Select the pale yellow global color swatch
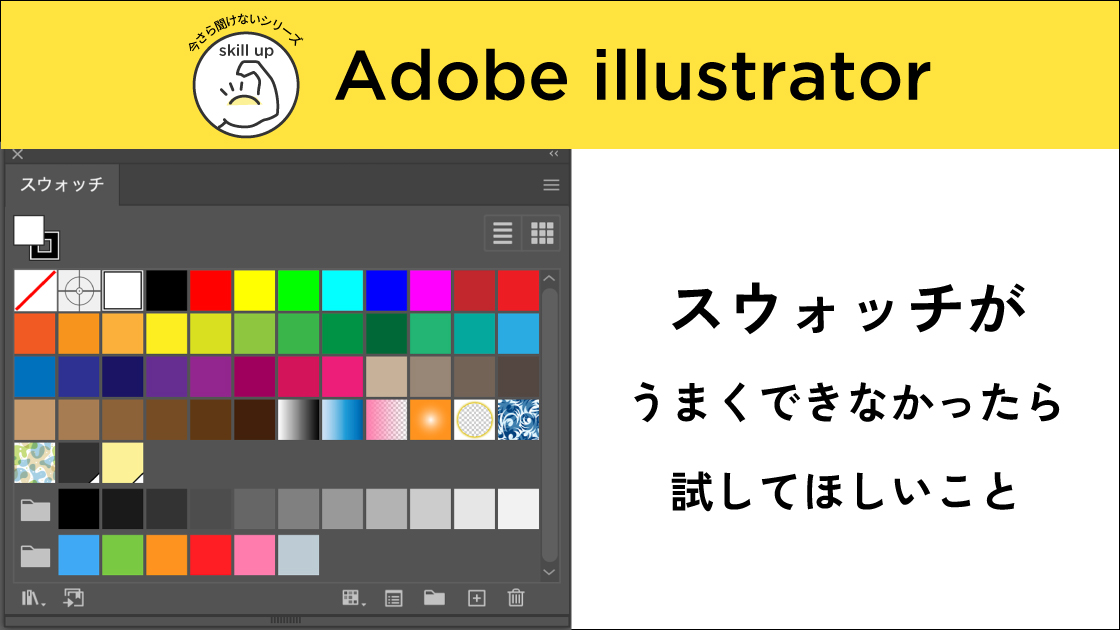Image resolution: width=1120 pixels, height=630 pixels. click(x=123, y=463)
